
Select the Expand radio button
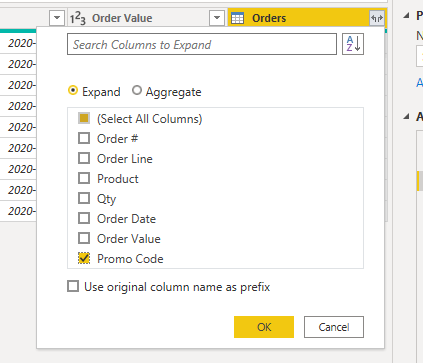click(x=73, y=91)
